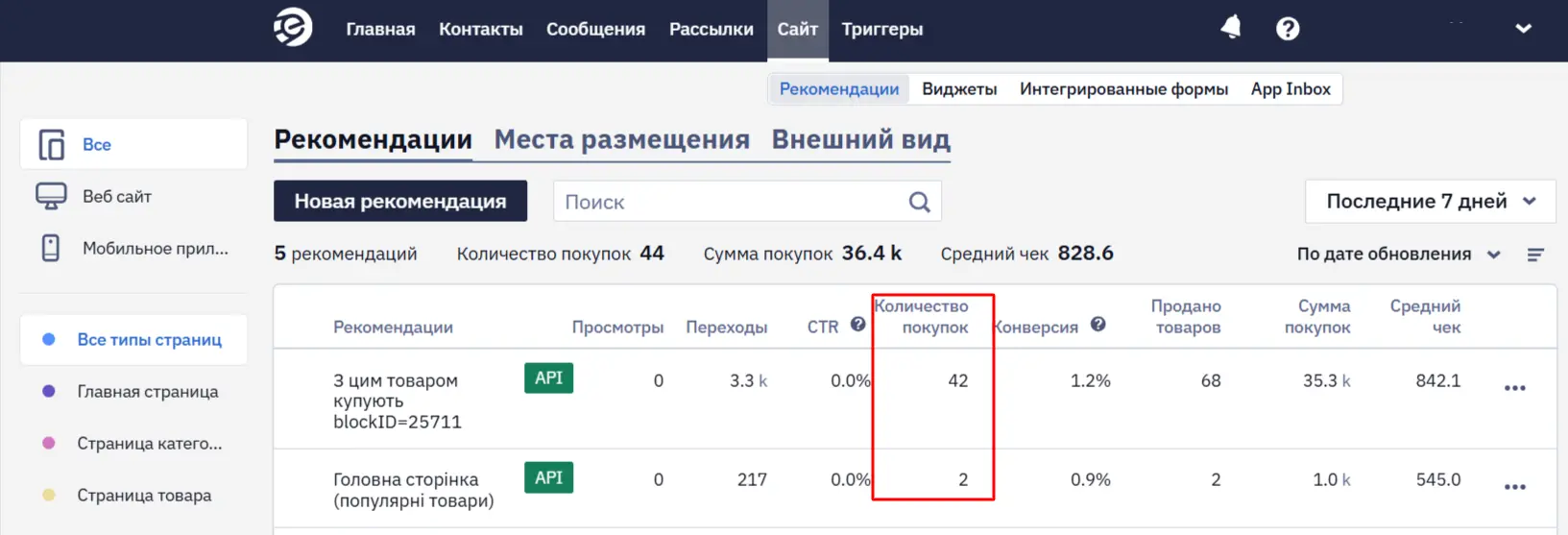The width and height of the screenshot is (1568, 535).
Task: Select the Веб сайт monitor icon
Action: click(x=51, y=196)
